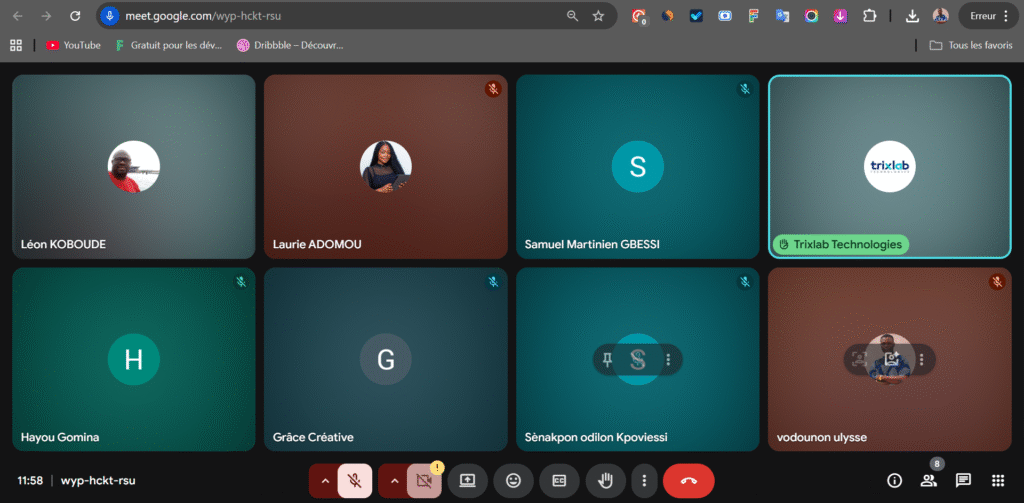
Task: Raise hand in the meeting
Action: click(x=605, y=480)
